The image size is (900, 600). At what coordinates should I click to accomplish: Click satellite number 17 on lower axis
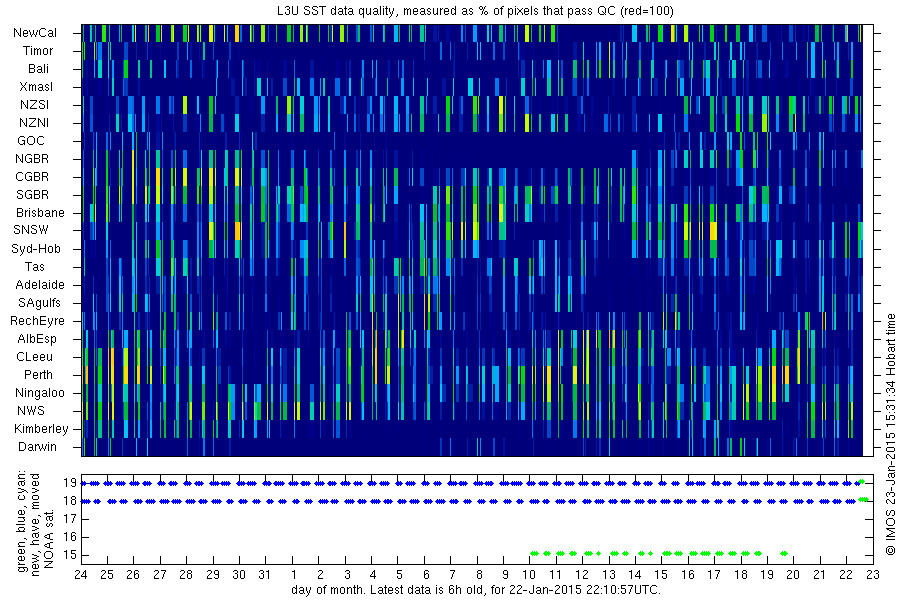pyautogui.click(x=70, y=519)
